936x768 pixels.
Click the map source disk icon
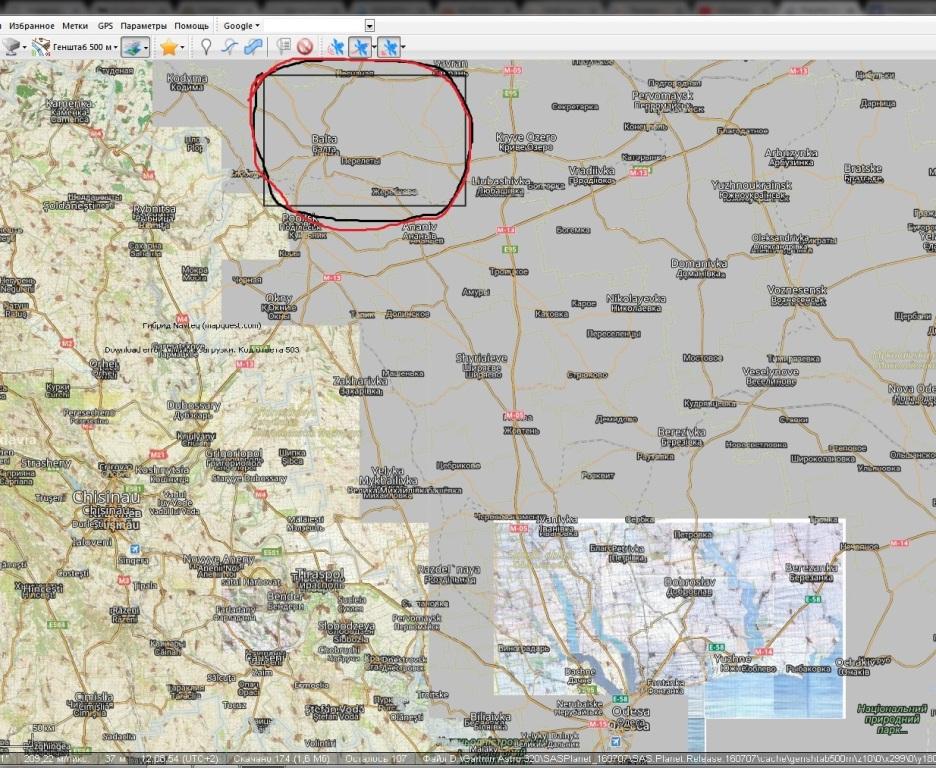(x=12, y=46)
